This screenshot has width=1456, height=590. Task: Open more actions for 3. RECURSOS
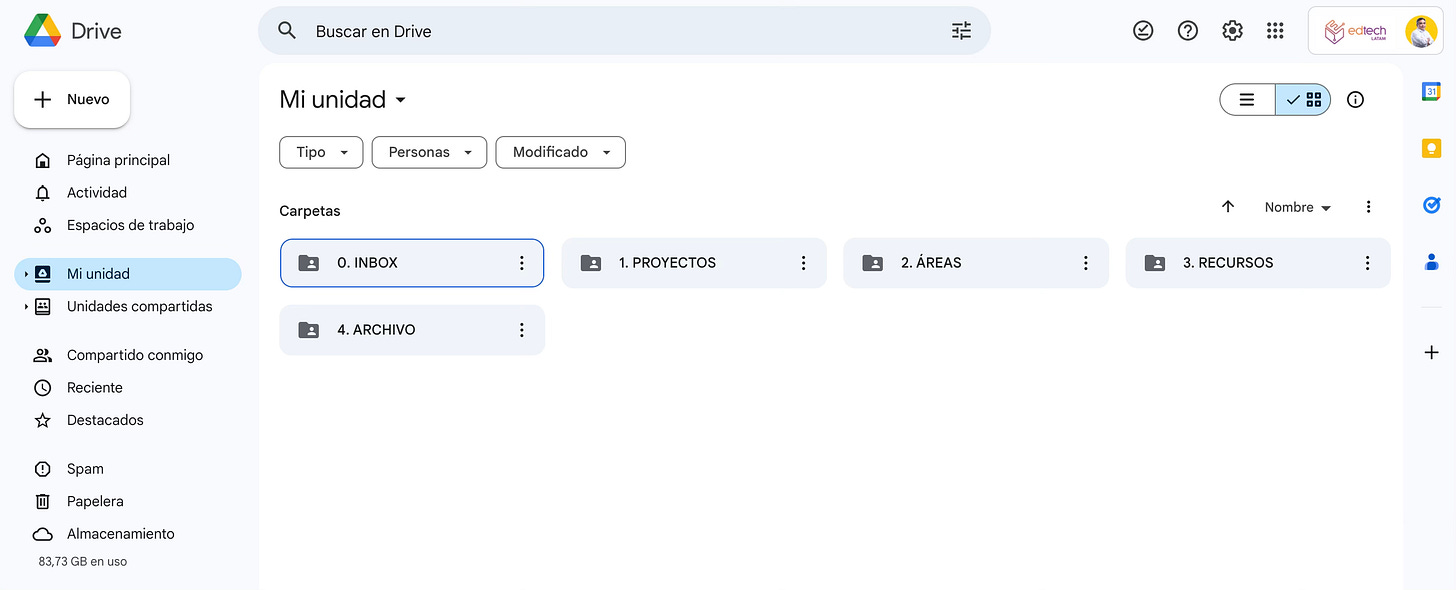1367,263
